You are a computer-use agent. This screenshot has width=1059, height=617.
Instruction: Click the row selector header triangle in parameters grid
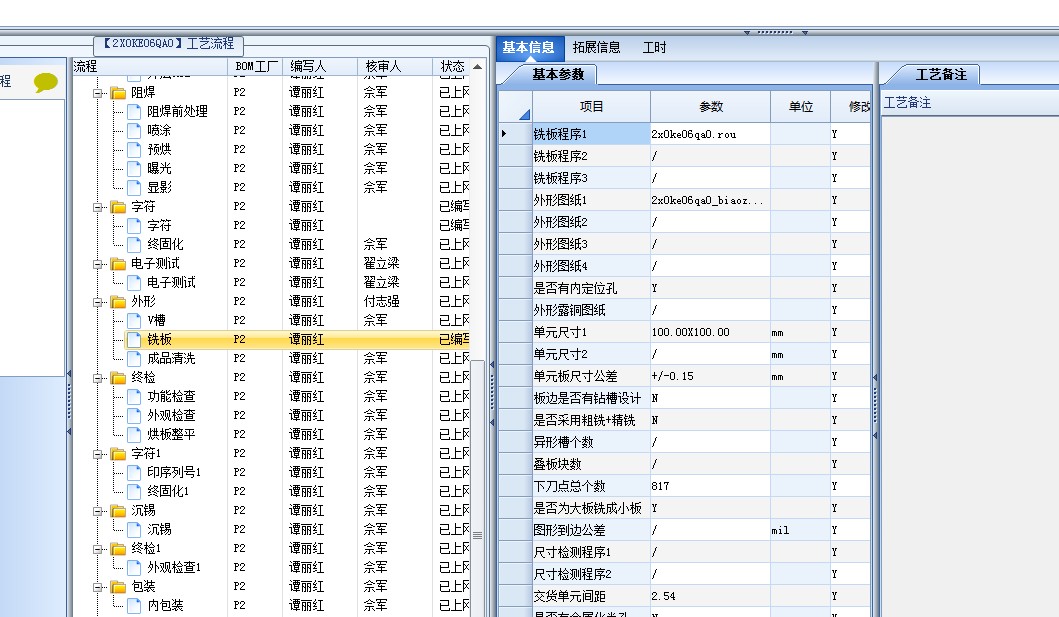(x=524, y=114)
